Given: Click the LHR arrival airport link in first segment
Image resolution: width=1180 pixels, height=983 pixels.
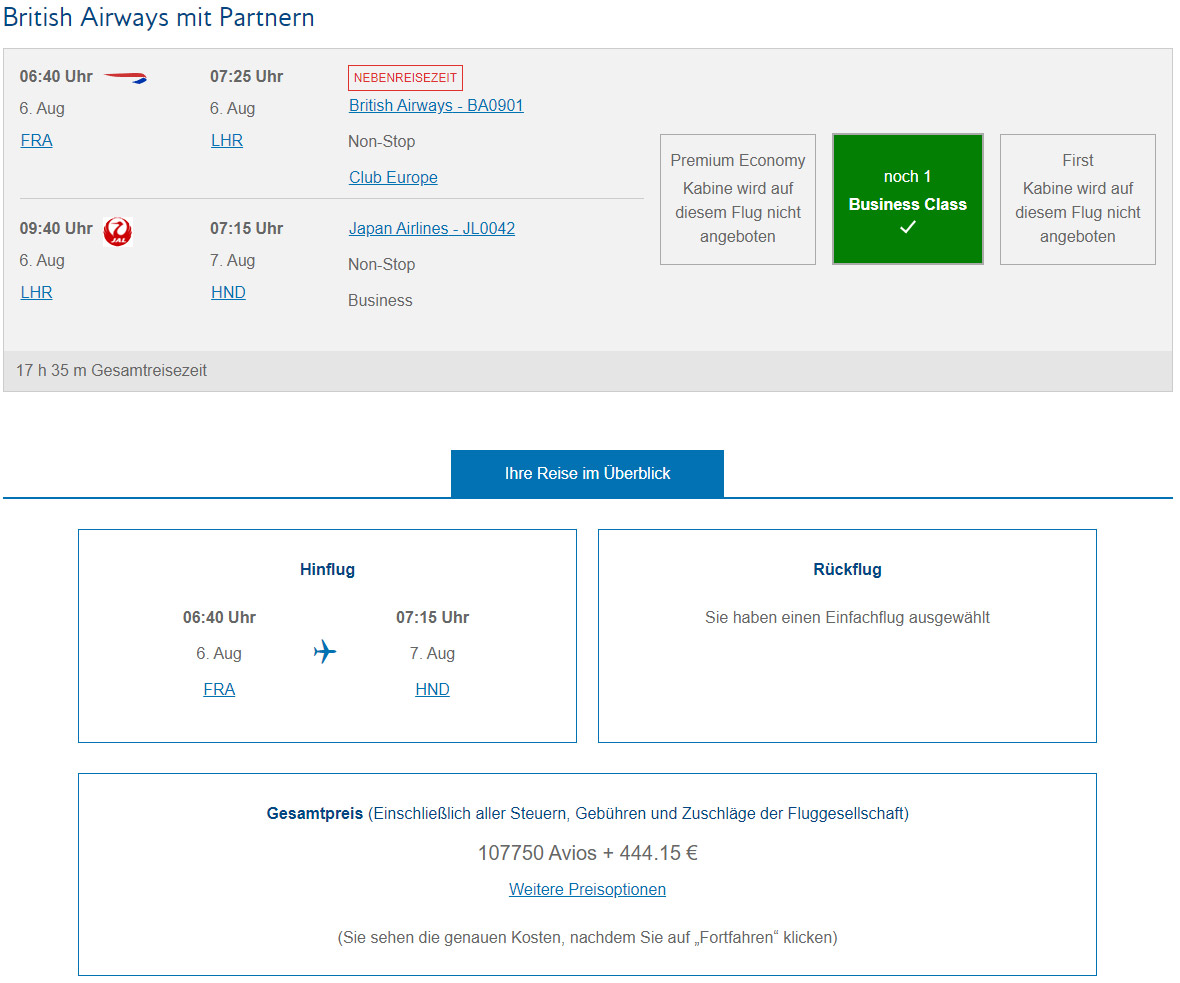Looking at the screenshot, I should tap(227, 141).
